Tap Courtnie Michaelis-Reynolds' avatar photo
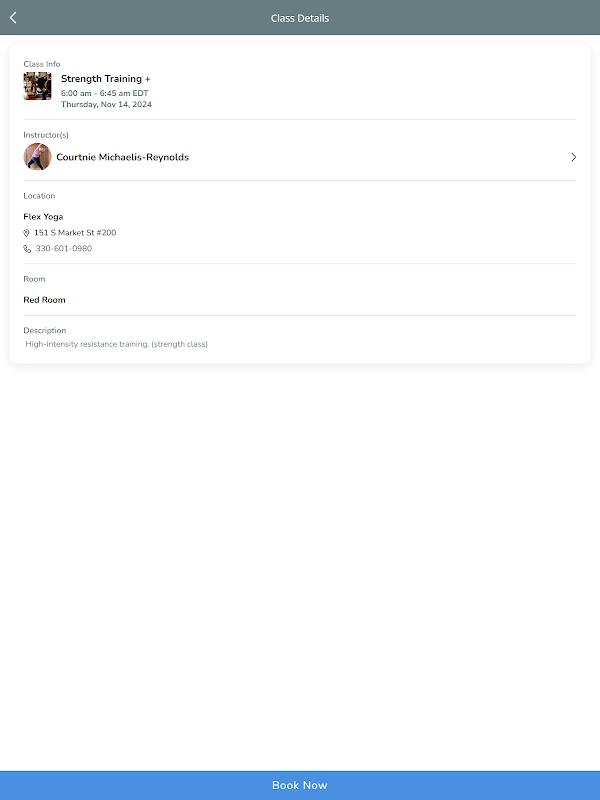 pos(37,157)
